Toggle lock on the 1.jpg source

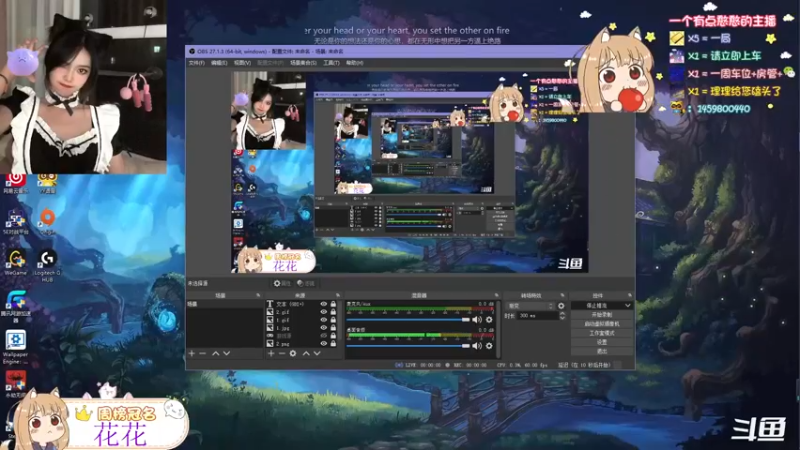[333, 328]
